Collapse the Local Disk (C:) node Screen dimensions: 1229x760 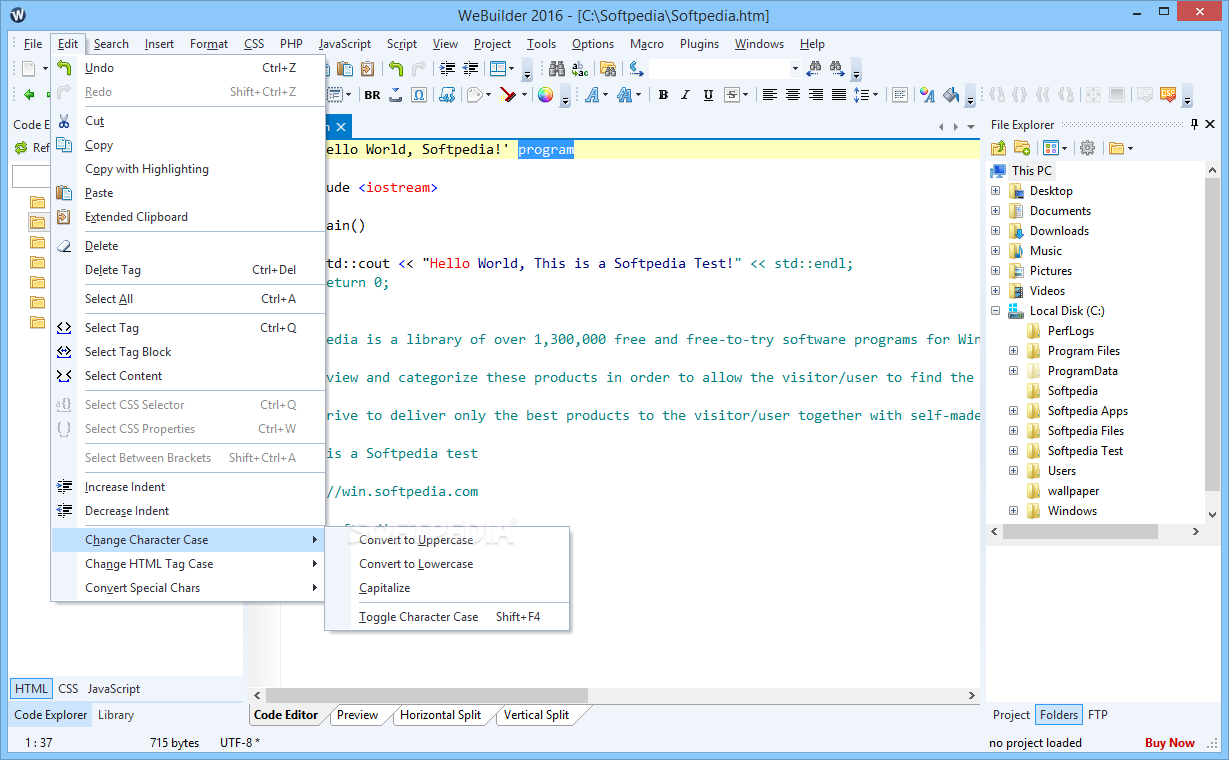click(x=995, y=311)
